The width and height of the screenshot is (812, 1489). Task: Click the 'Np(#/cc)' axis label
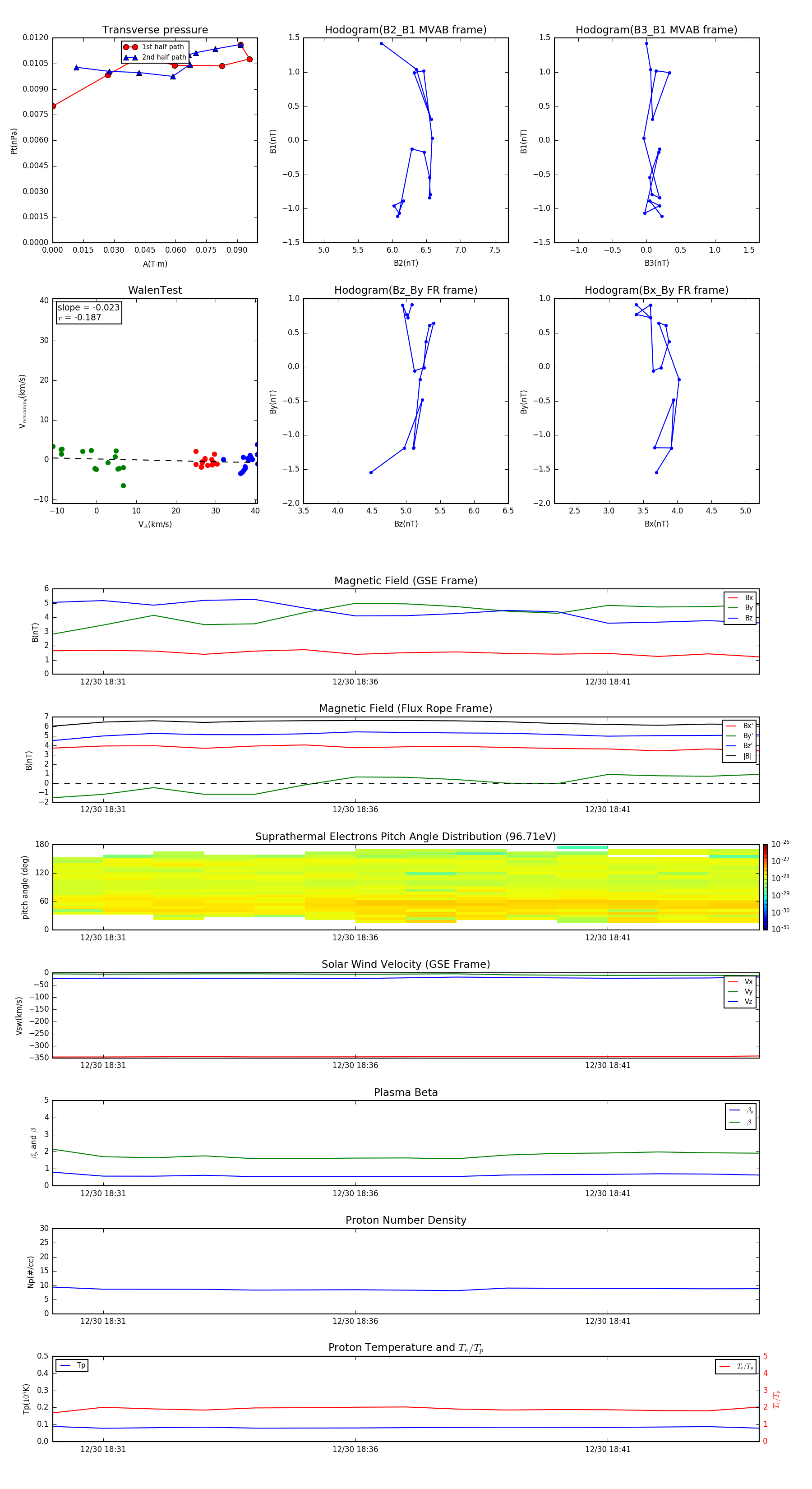click(31, 1271)
